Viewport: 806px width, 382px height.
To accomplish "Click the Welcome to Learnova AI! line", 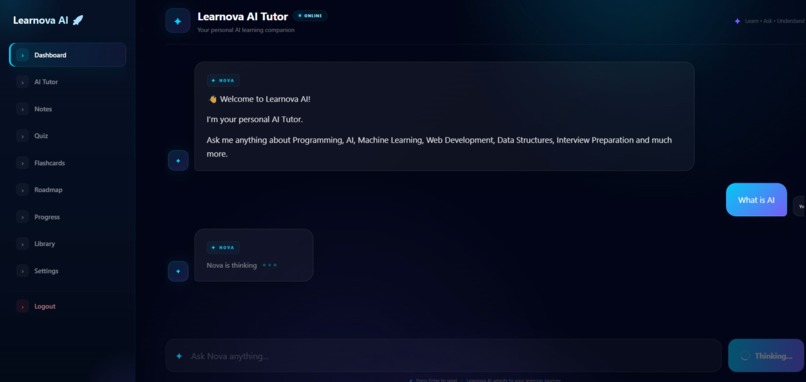I will 259,99.
